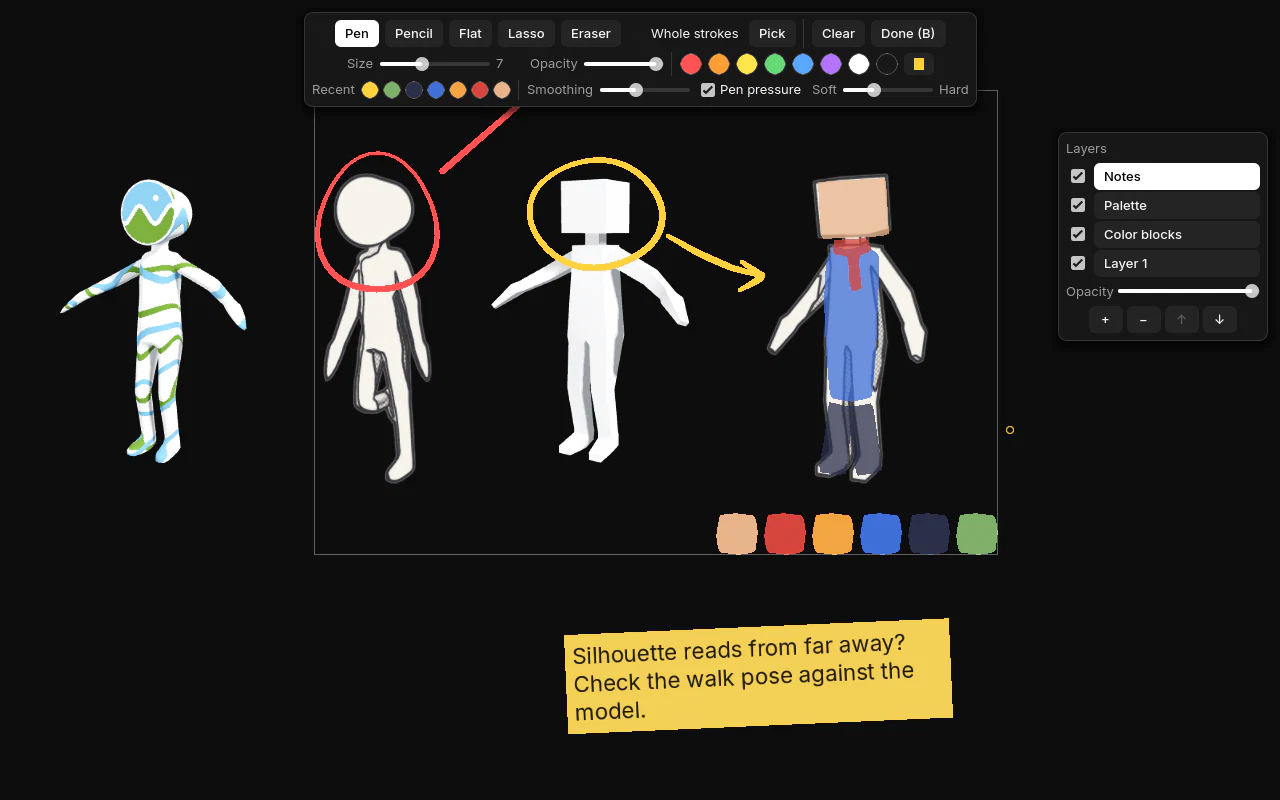This screenshot has height=800, width=1280.
Task: Toggle visibility of the Palette layer
Action: tap(1078, 205)
